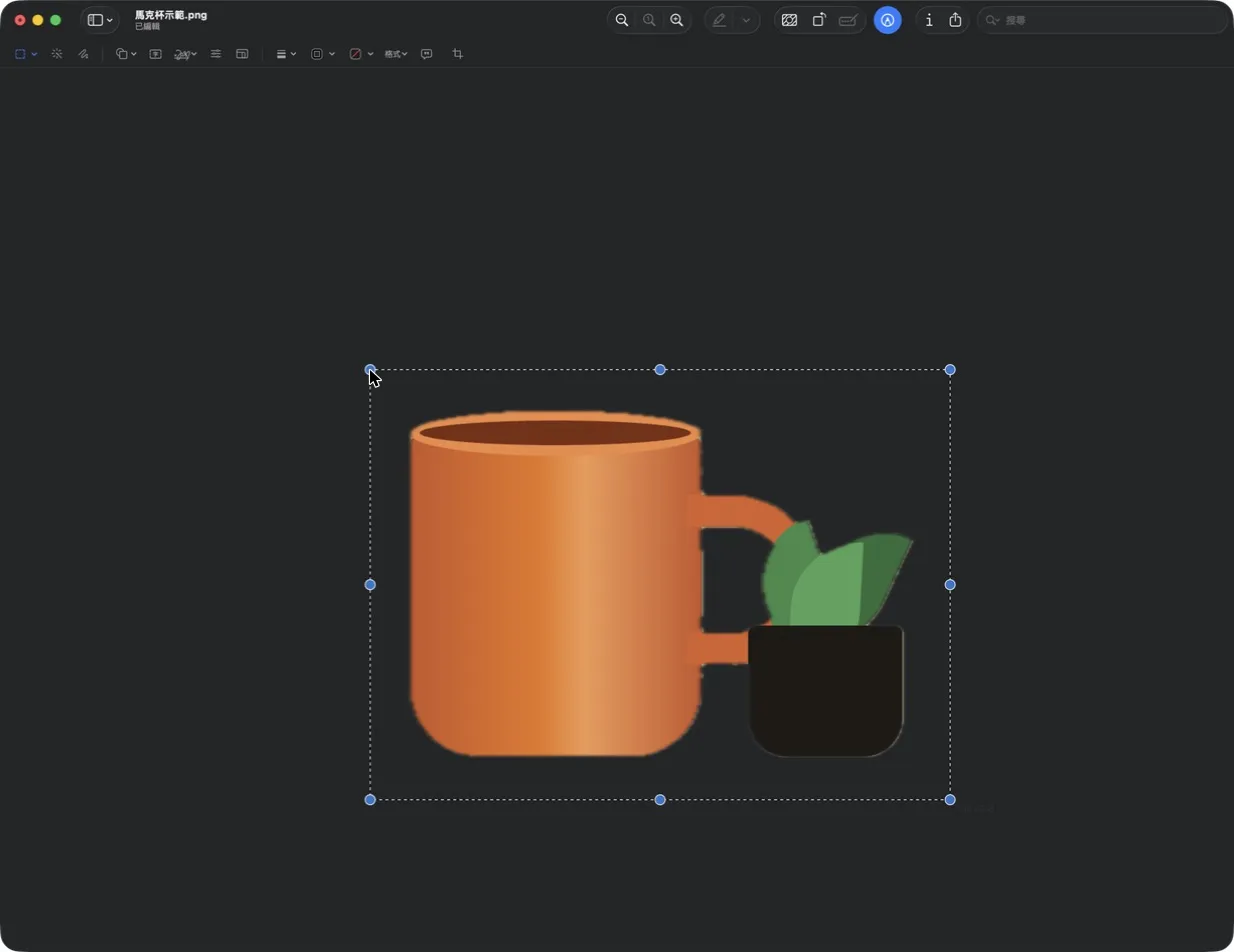The height and width of the screenshot is (952, 1234).
Task: Click the bottom-right corner selection handle
Action: click(x=950, y=800)
